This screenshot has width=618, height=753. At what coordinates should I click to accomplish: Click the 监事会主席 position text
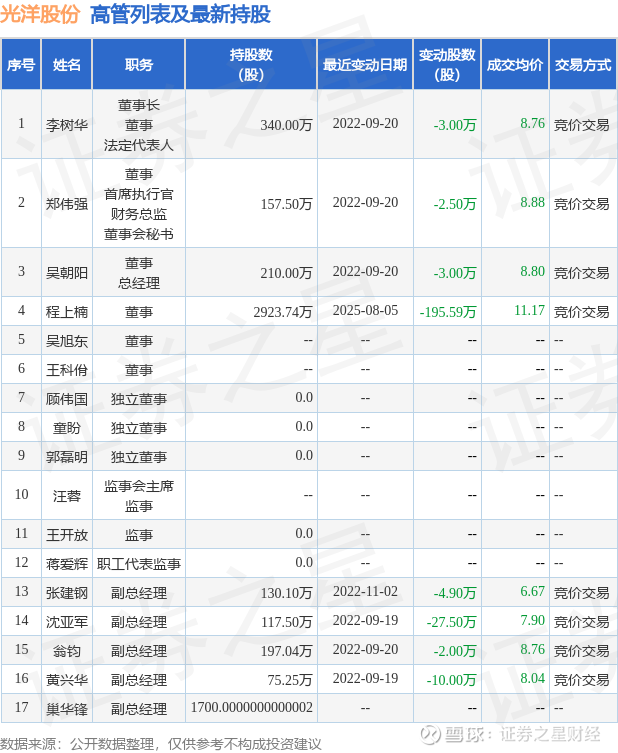coord(139,486)
